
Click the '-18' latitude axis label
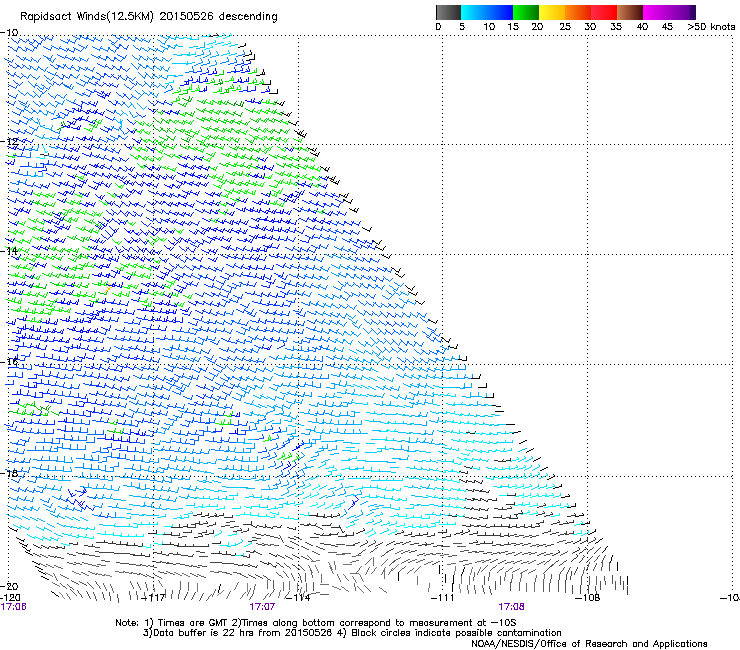click(9, 473)
